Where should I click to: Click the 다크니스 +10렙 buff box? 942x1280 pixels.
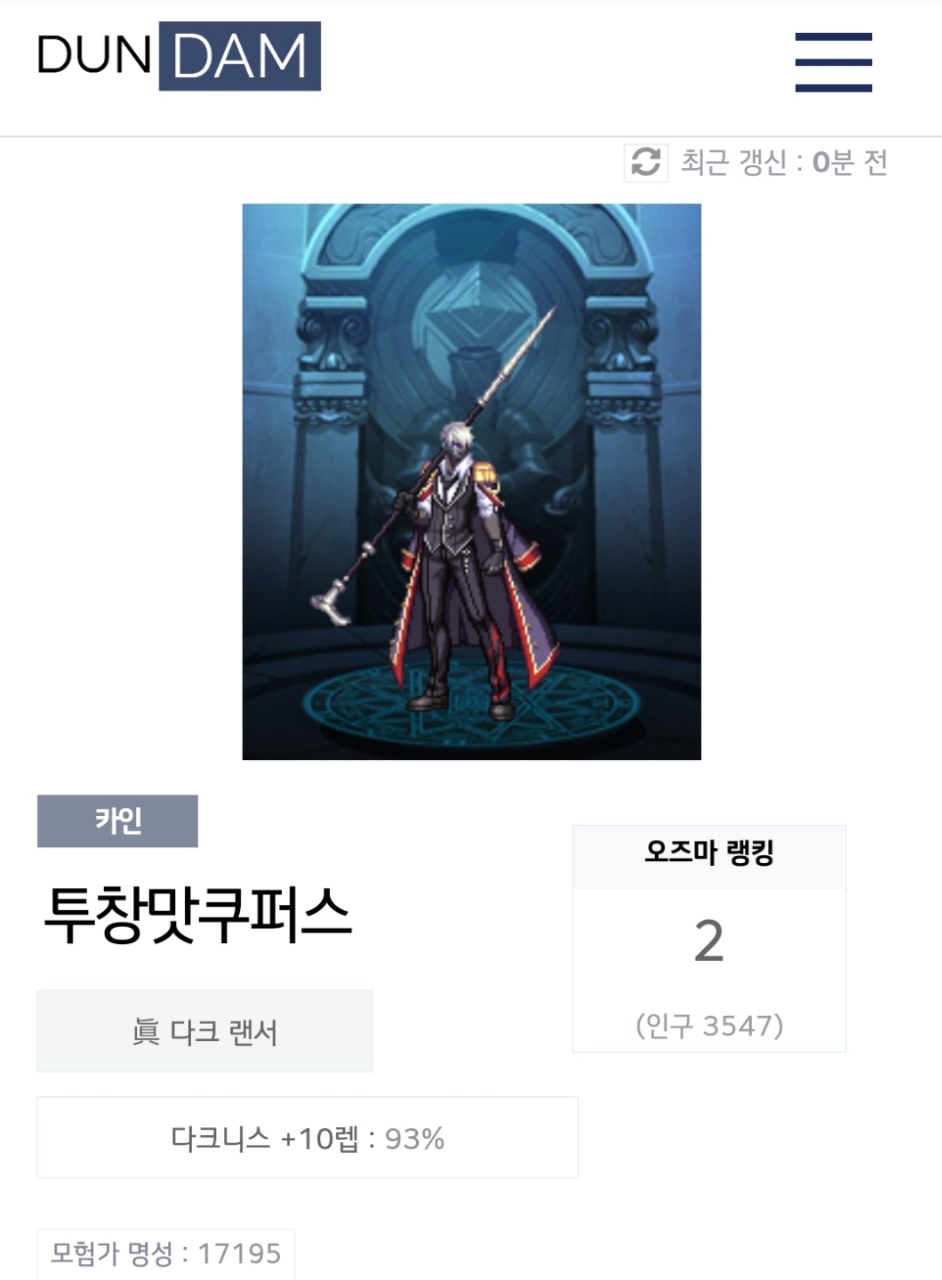coord(308,1137)
